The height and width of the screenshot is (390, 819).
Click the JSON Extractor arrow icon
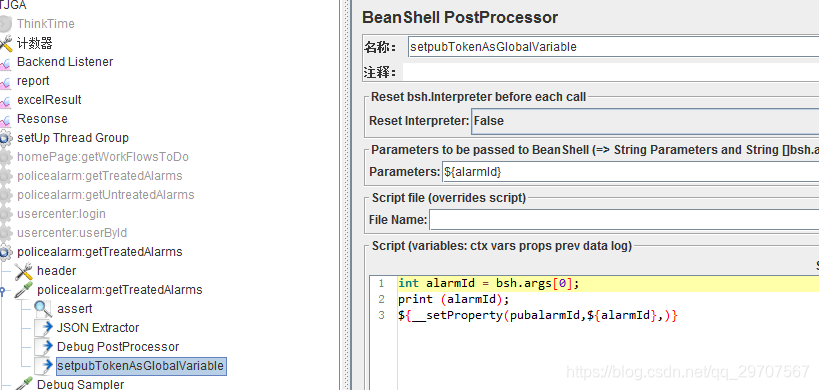44,328
